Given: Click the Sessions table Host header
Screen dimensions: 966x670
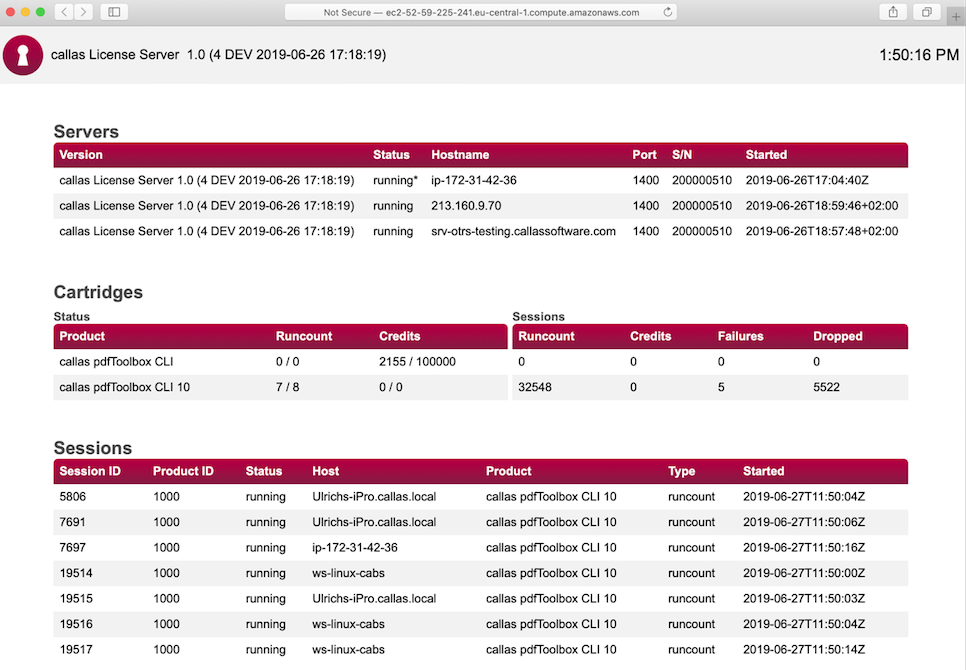Looking at the screenshot, I should pyautogui.click(x=325, y=471).
